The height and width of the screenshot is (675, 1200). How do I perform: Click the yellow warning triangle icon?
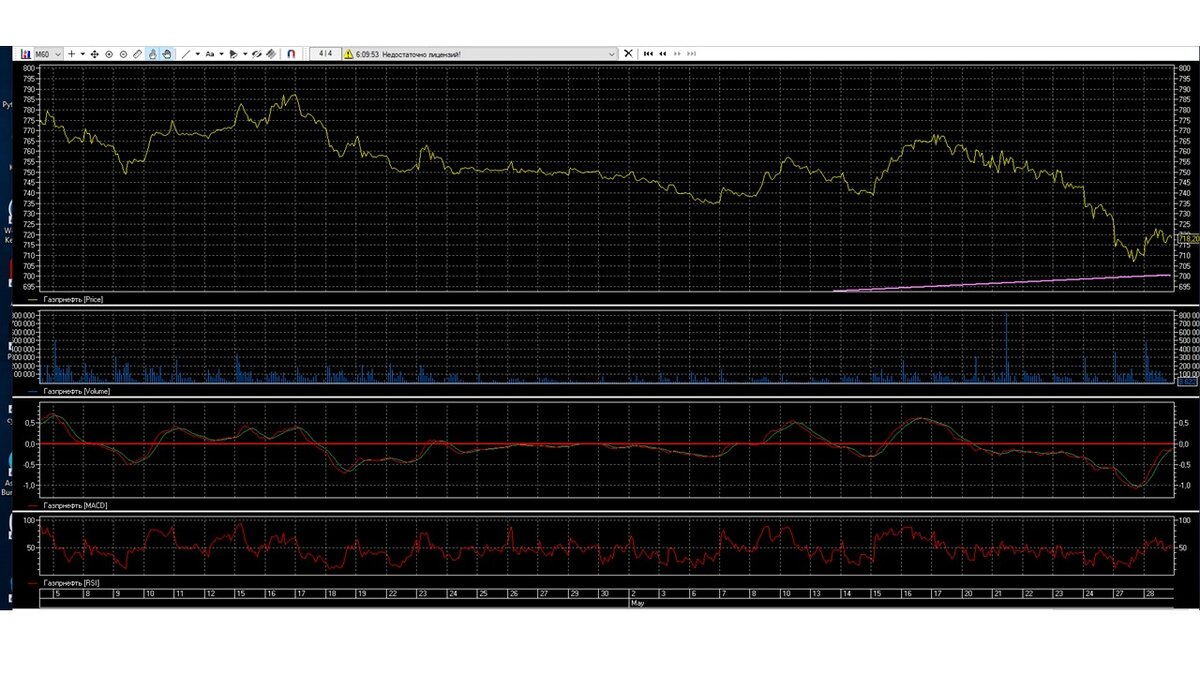point(349,54)
